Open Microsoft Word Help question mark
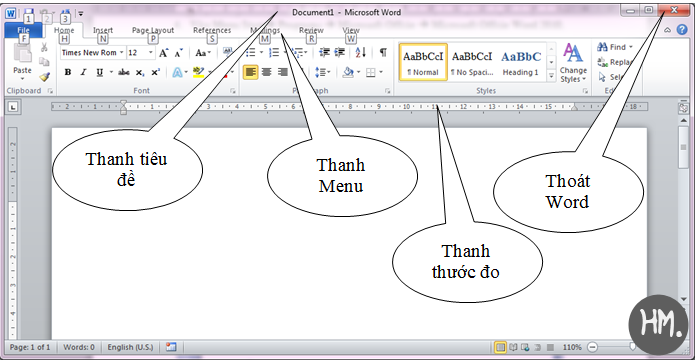 tap(683, 30)
